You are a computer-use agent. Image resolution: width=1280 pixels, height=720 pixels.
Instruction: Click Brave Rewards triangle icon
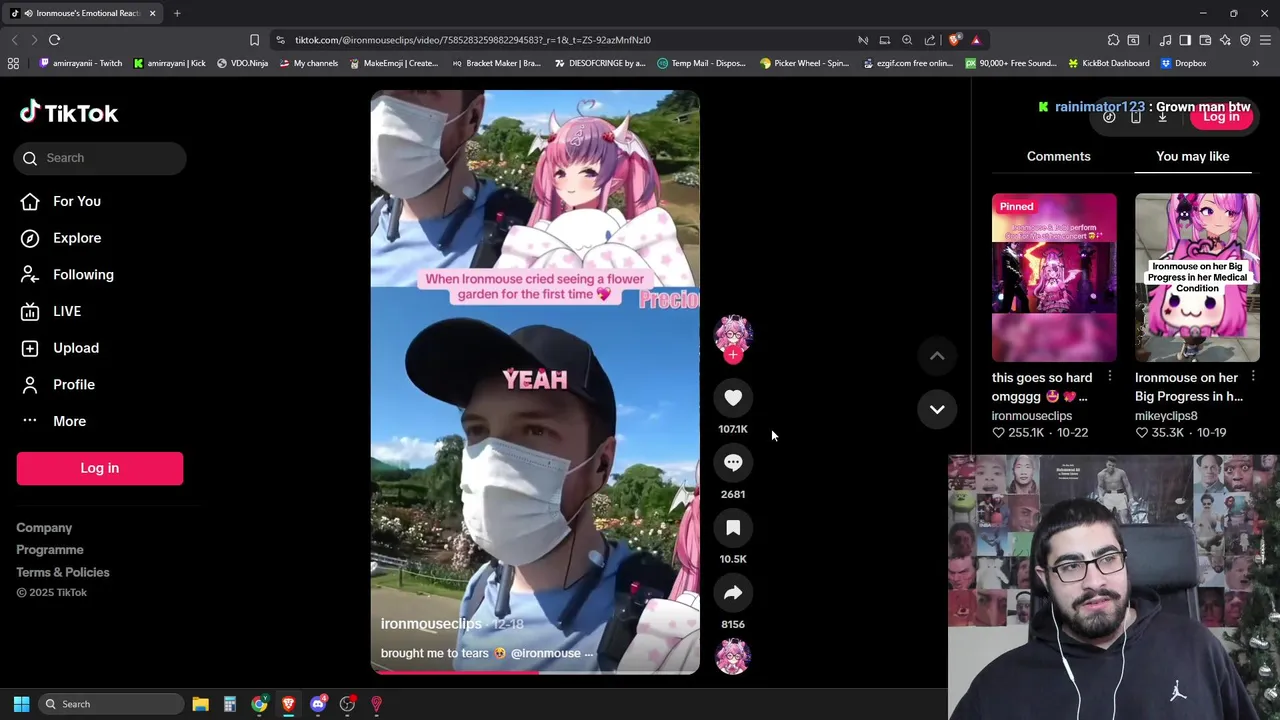tap(976, 40)
